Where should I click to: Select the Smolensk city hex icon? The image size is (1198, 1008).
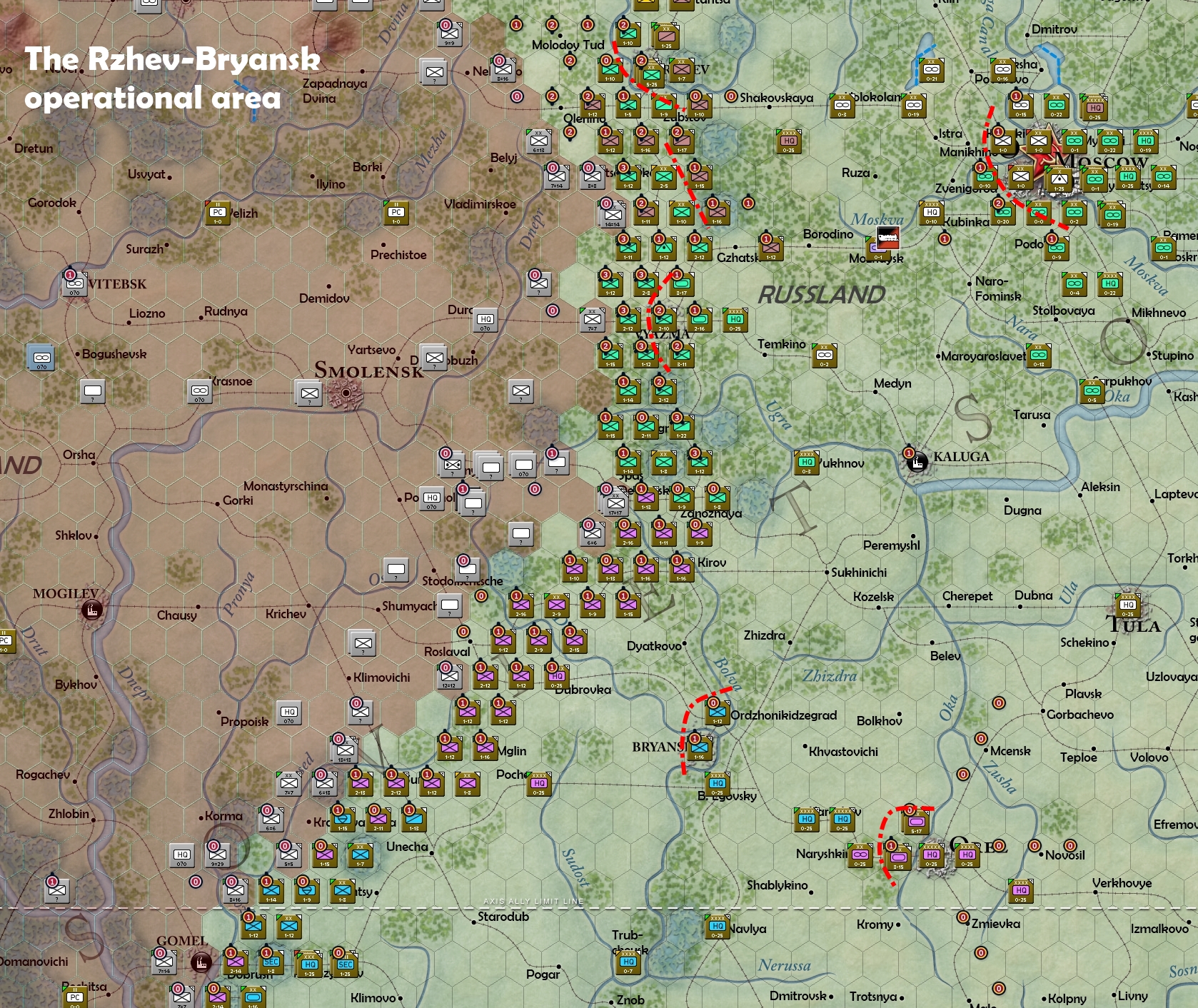pyautogui.click(x=346, y=393)
